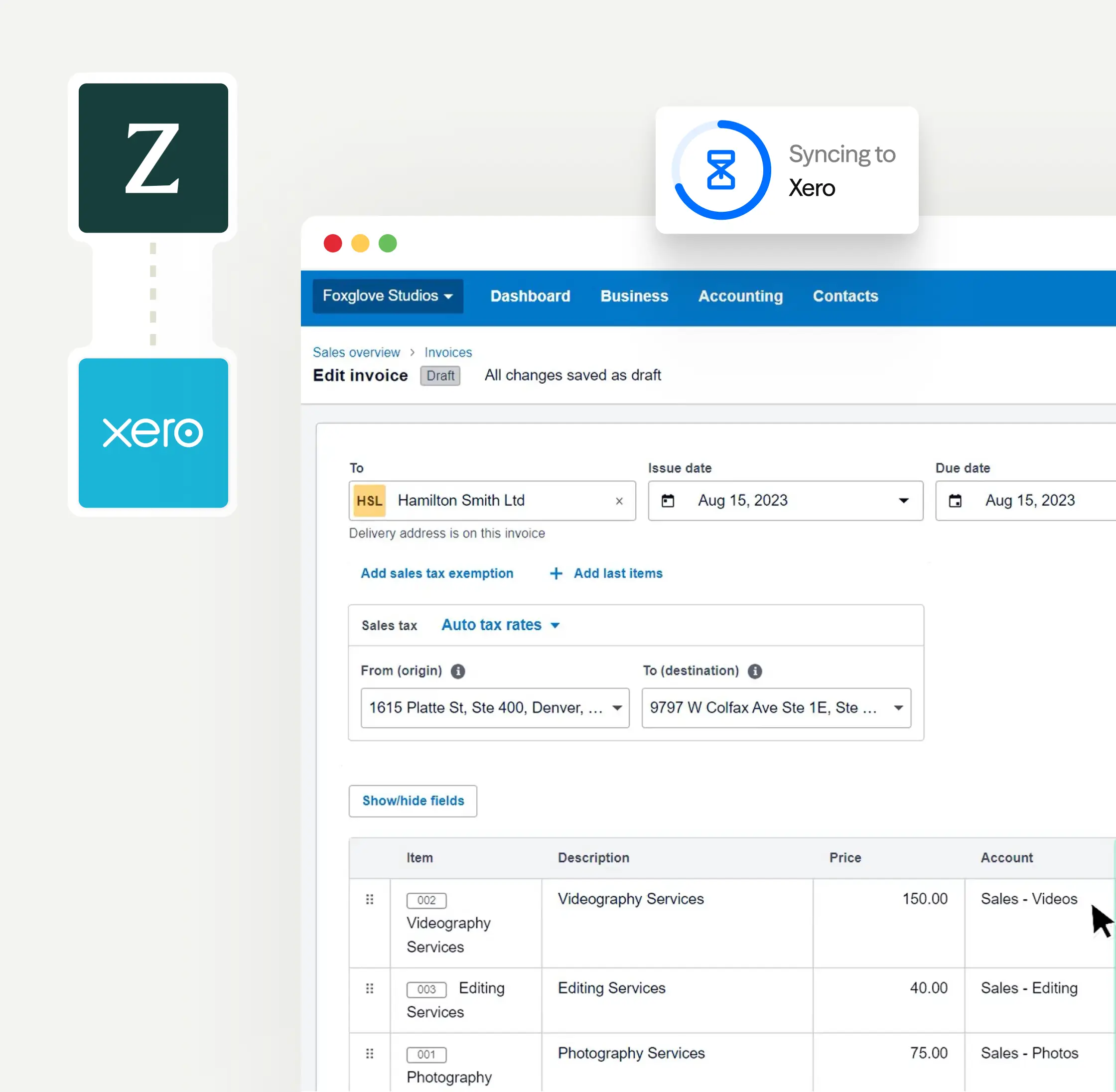The width and height of the screenshot is (1116, 1092).
Task: Grab the drag handle for Videography row
Action: pos(370,899)
